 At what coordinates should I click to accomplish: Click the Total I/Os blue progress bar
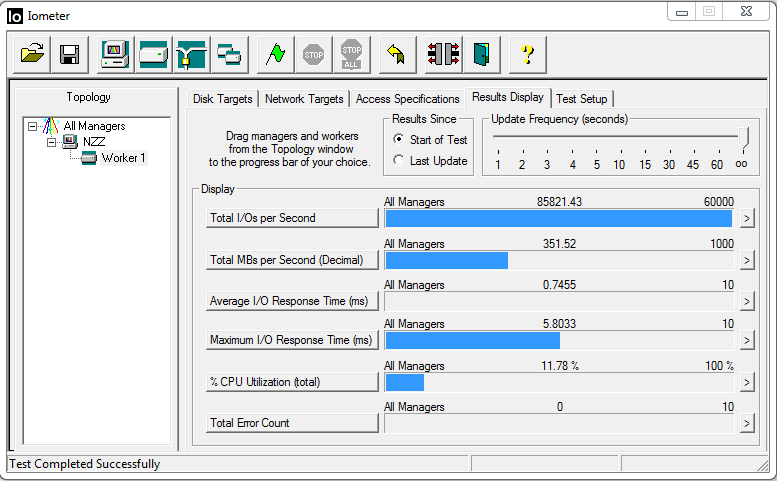(558, 218)
